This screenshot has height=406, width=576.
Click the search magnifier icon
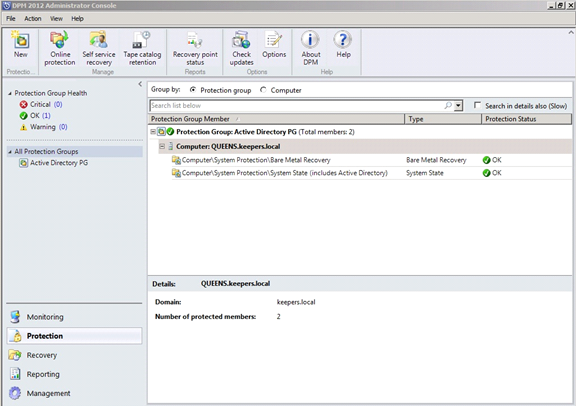pos(448,105)
